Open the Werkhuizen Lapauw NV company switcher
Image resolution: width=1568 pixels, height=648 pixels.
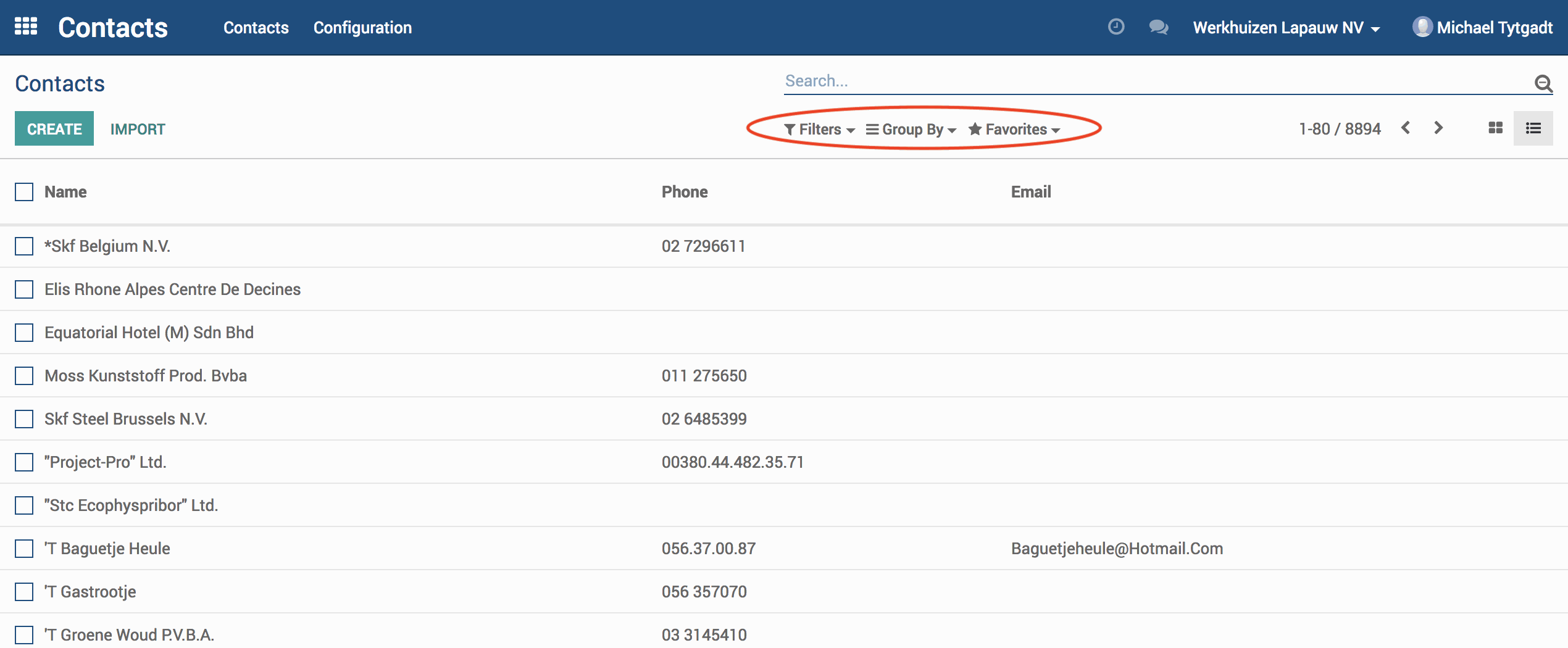tap(1287, 28)
